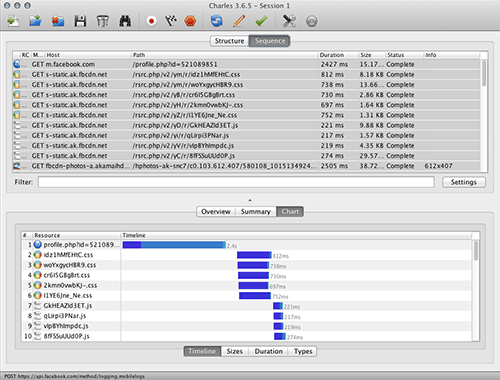Image resolution: width=500 pixels, height=380 pixels.
Task: Edit request with the pencil icon
Action: [239, 21]
